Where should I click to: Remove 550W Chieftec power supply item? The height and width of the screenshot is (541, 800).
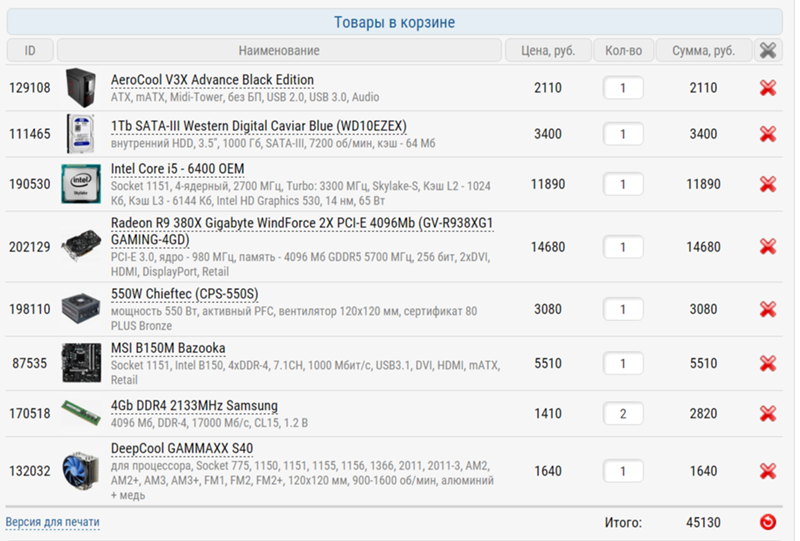pos(768,309)
